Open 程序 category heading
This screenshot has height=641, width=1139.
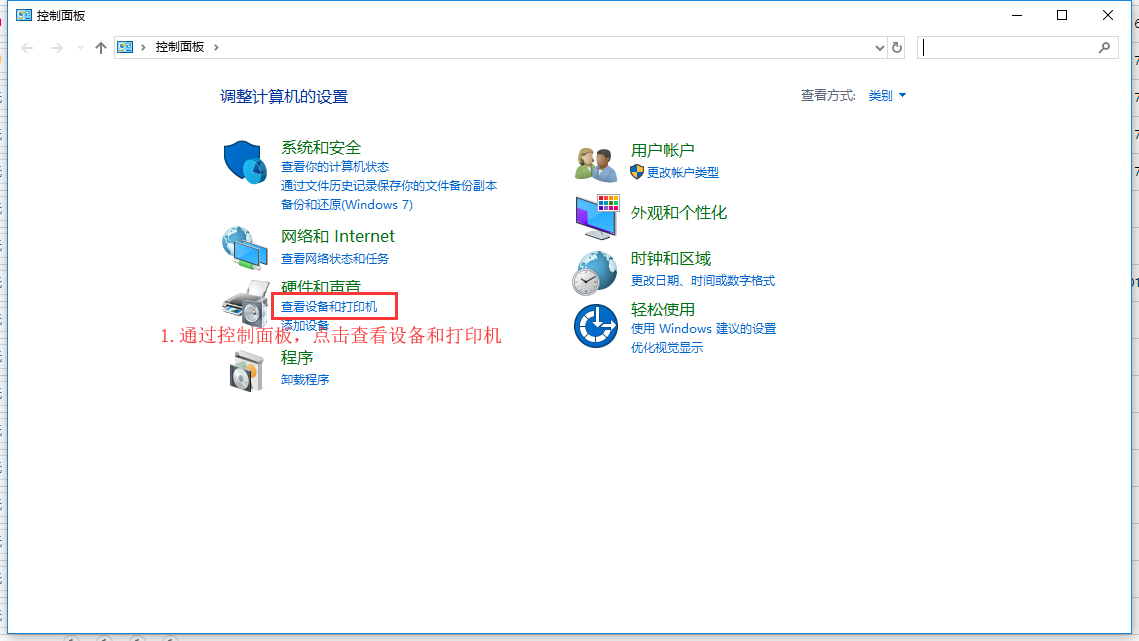(297, 358)
